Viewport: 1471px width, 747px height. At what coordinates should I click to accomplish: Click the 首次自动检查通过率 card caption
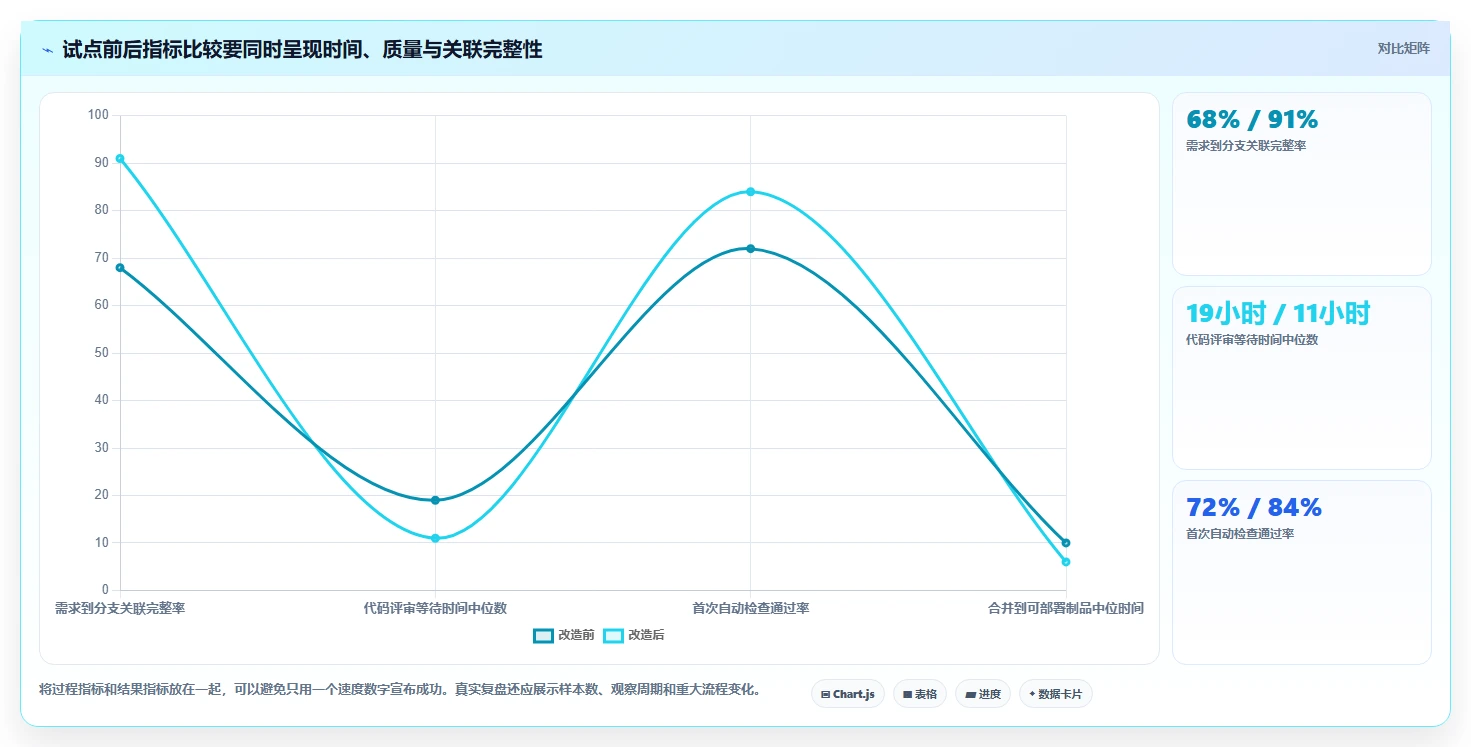[1240, 534]
